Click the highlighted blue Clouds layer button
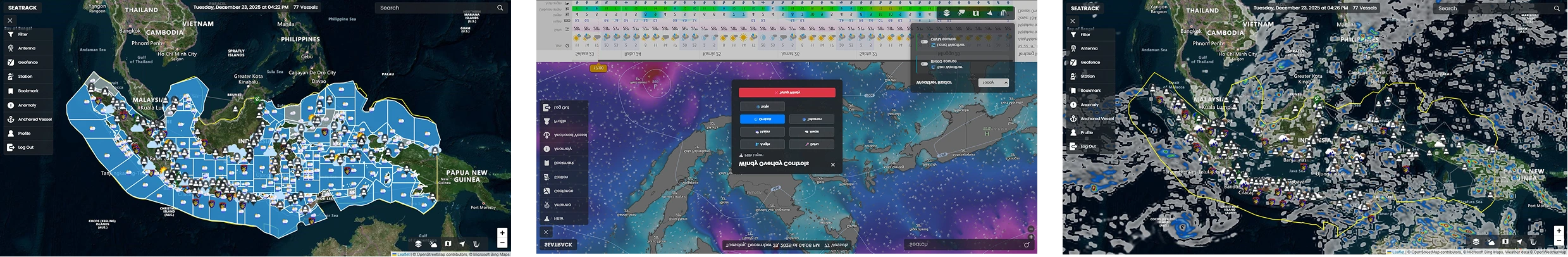 (762, 119)
